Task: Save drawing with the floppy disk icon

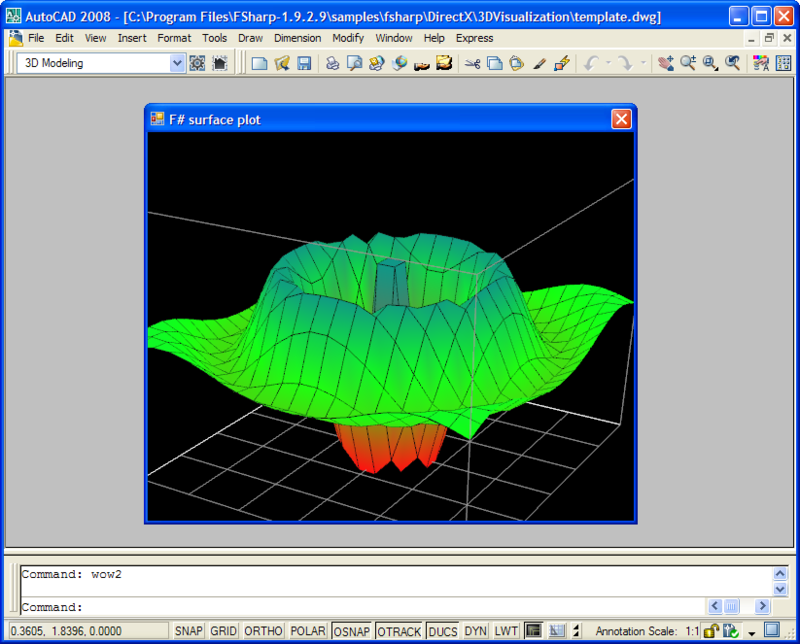Action: point(304,63)
